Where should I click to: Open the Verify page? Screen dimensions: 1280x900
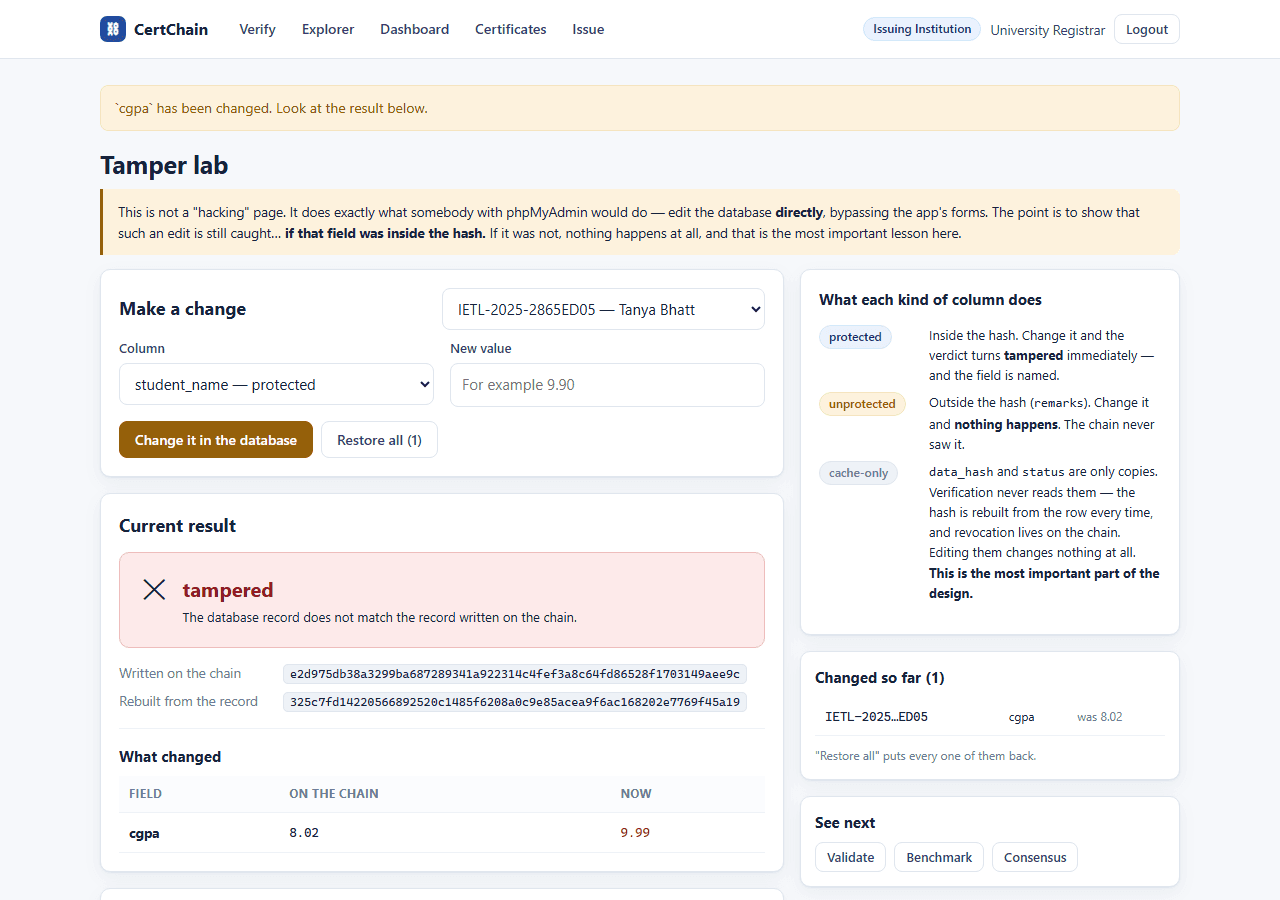click(257, 29)
